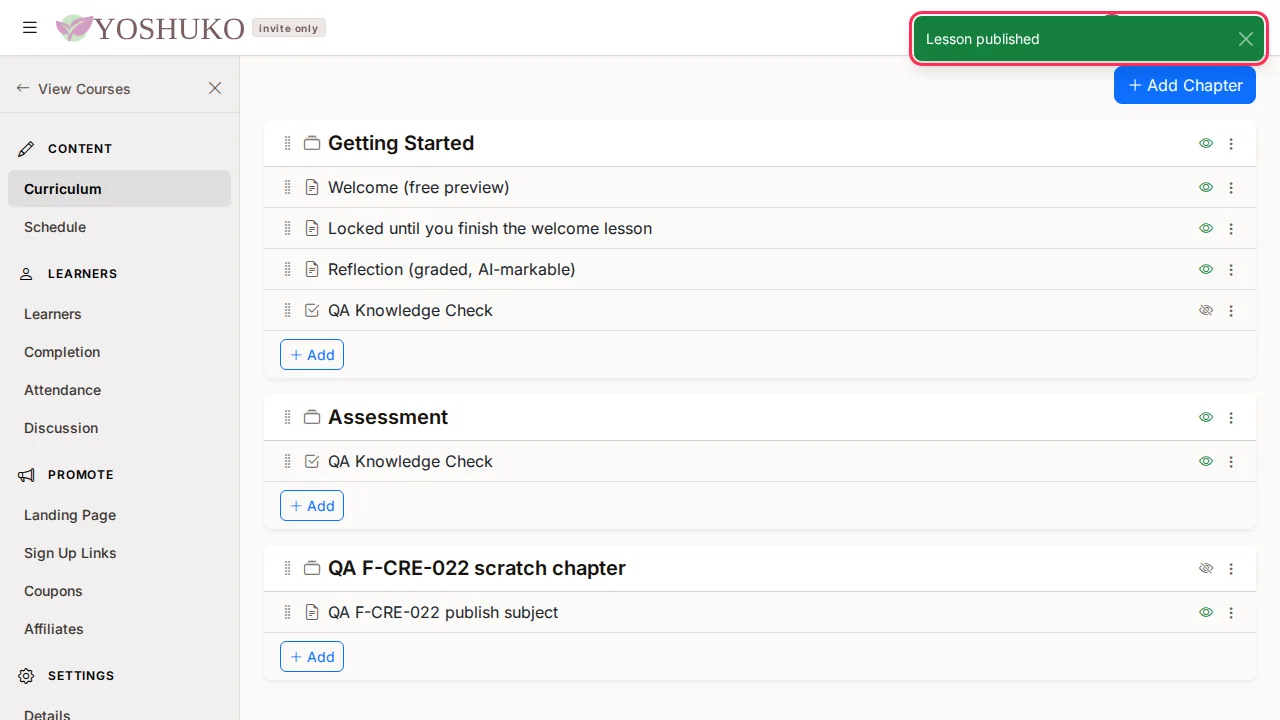Click the folder icon beside QA F-CRE-022 scratch chapter
The height and width of the screenshot is (720, 1280).
click(x=312, y=568)
